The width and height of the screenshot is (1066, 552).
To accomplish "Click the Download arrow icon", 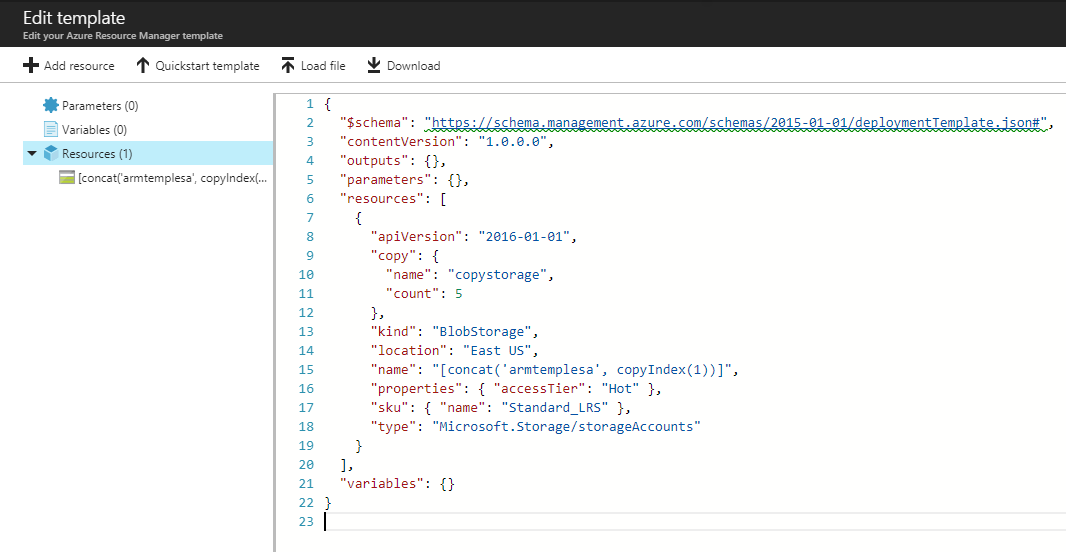I will pos(374,65).
